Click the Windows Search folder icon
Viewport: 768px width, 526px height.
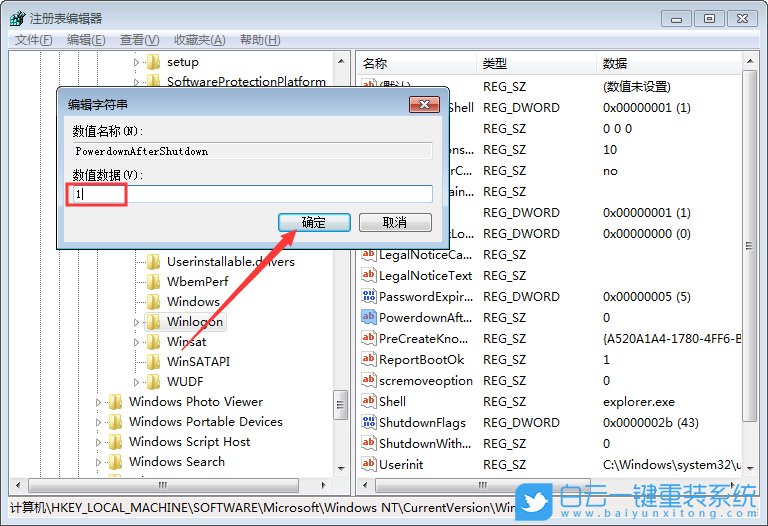click(x=116, y=462)
